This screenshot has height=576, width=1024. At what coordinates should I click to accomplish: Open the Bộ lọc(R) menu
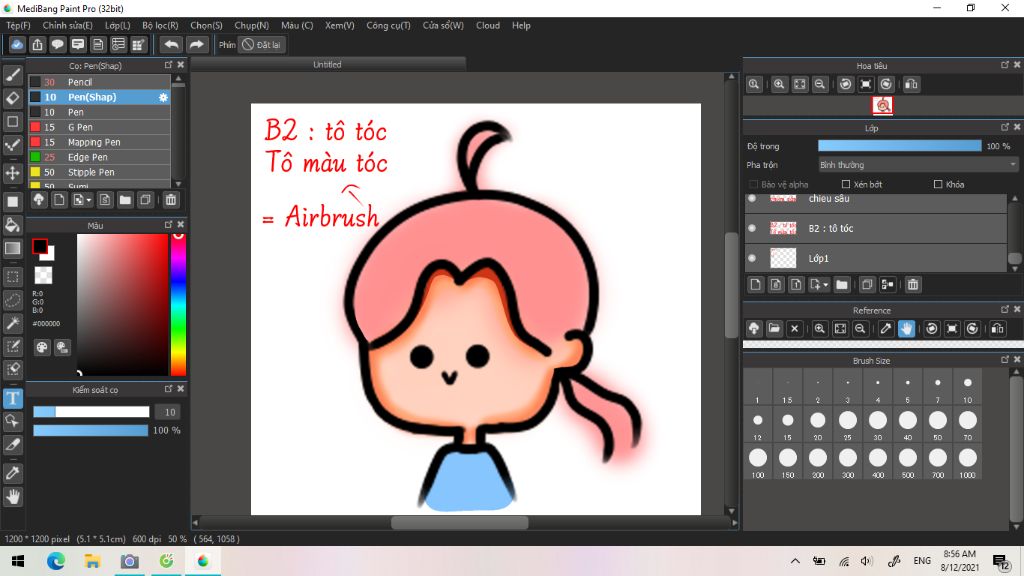point(160,25)
